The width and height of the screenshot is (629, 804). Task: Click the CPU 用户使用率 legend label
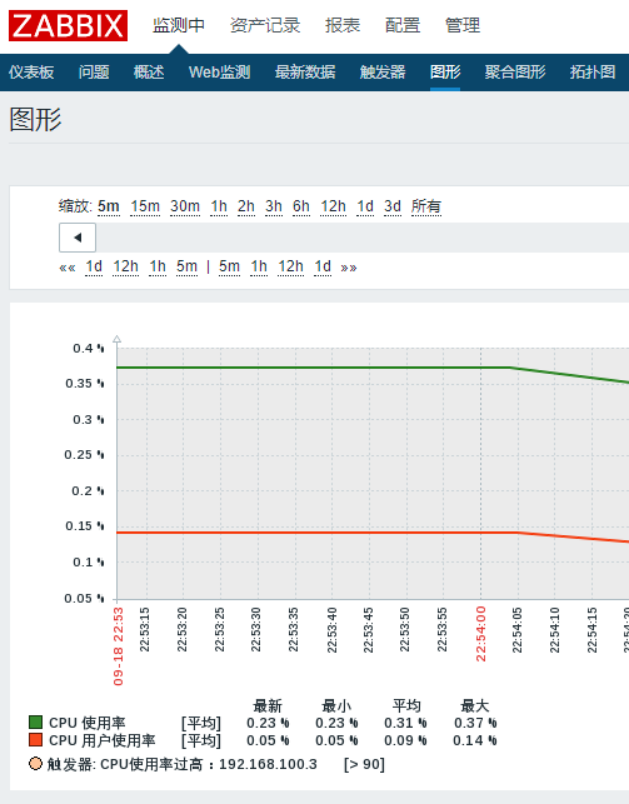[102, 740]
